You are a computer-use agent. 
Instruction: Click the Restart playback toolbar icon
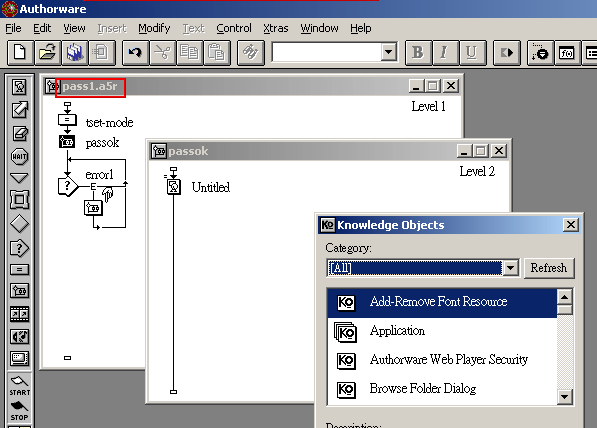coord(507,53)
